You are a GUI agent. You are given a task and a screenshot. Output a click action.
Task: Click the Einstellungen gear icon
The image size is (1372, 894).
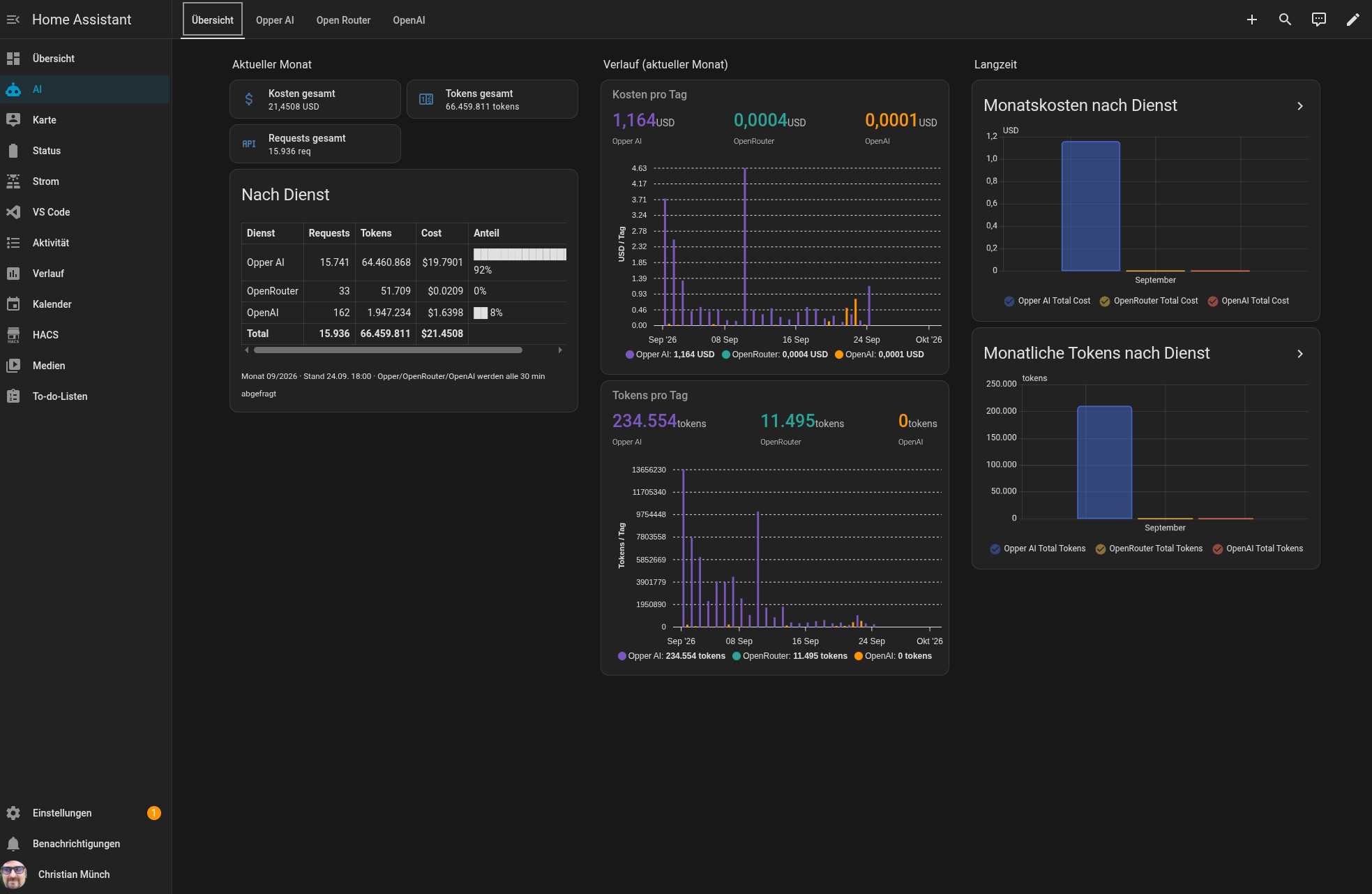tap(13, 813)
